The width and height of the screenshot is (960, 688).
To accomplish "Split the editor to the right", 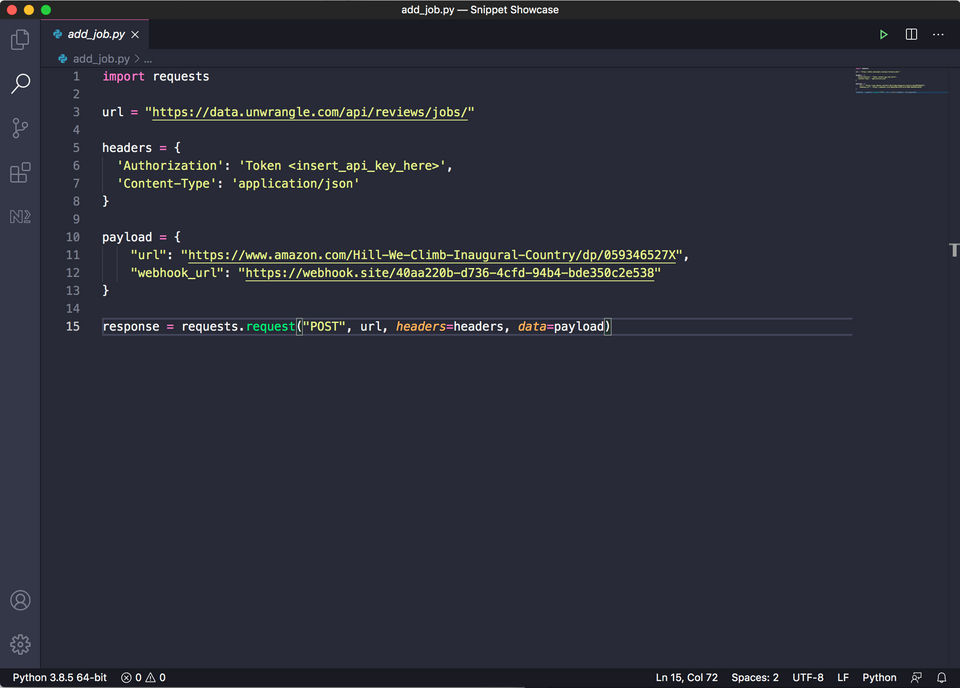I will click(911, 34).
